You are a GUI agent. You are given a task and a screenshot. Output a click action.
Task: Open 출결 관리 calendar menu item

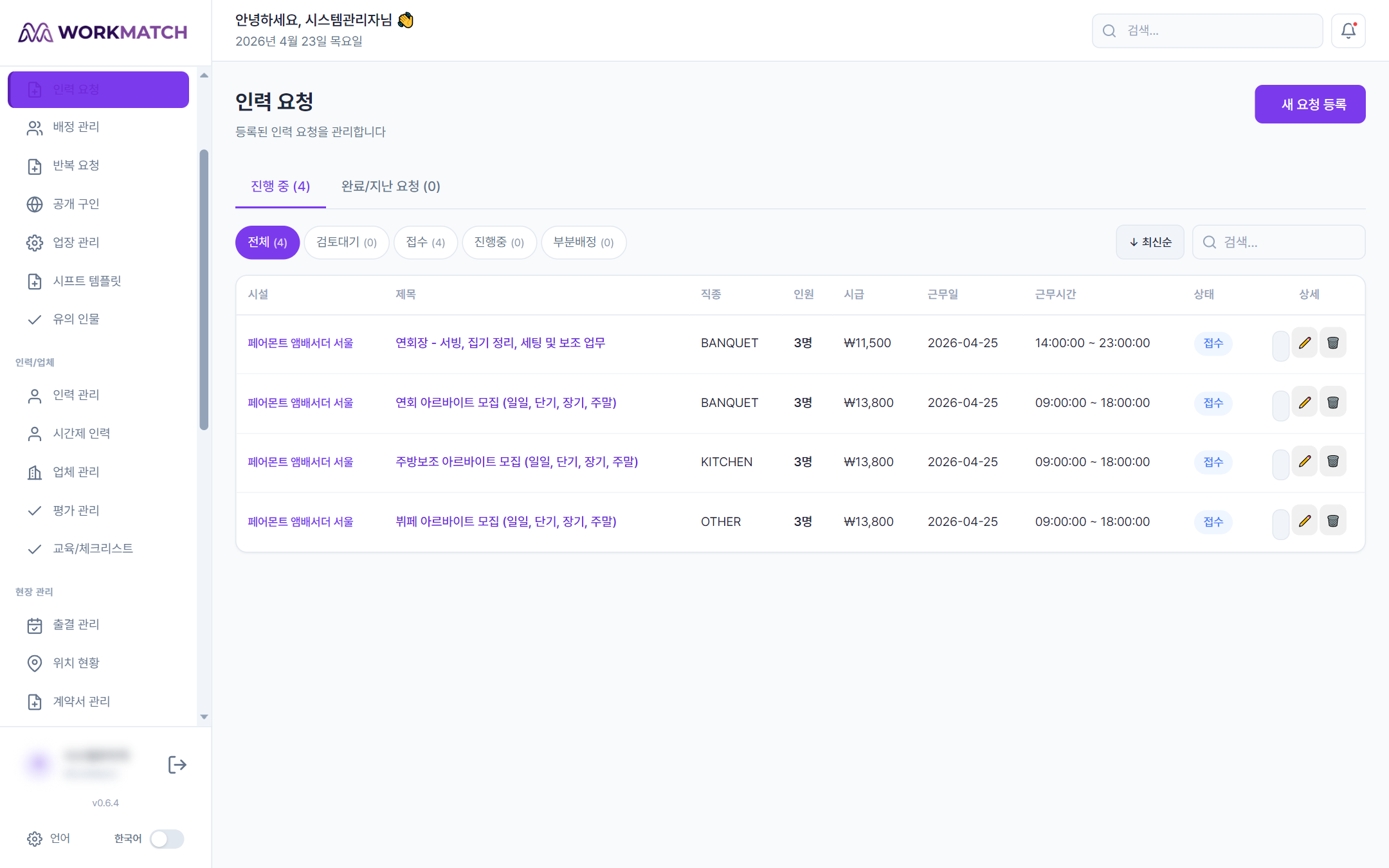pos(98,624)
